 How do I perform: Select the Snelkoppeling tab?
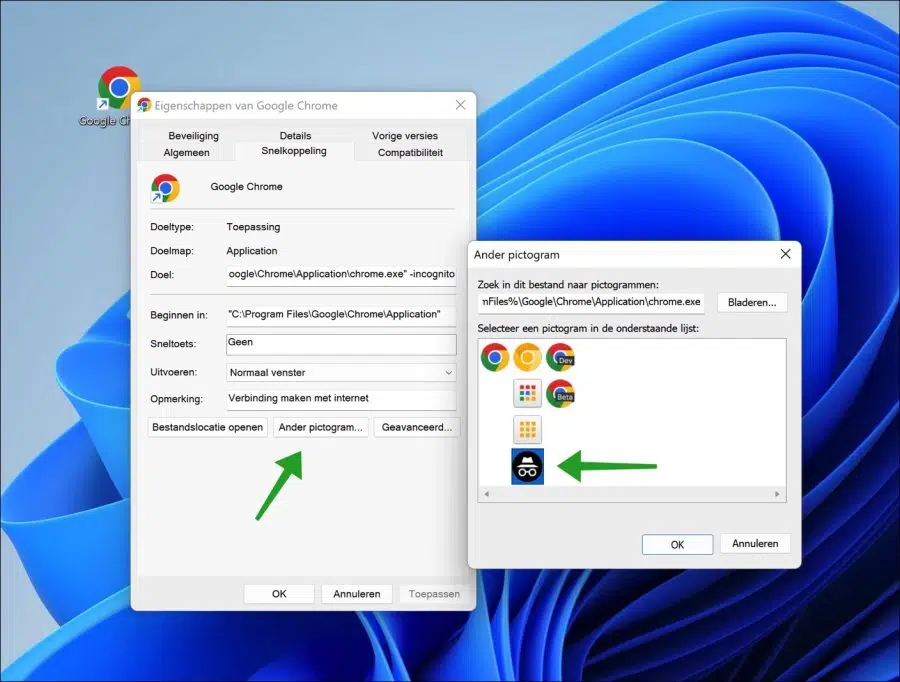pyautogui.click(x=294, y=151)
